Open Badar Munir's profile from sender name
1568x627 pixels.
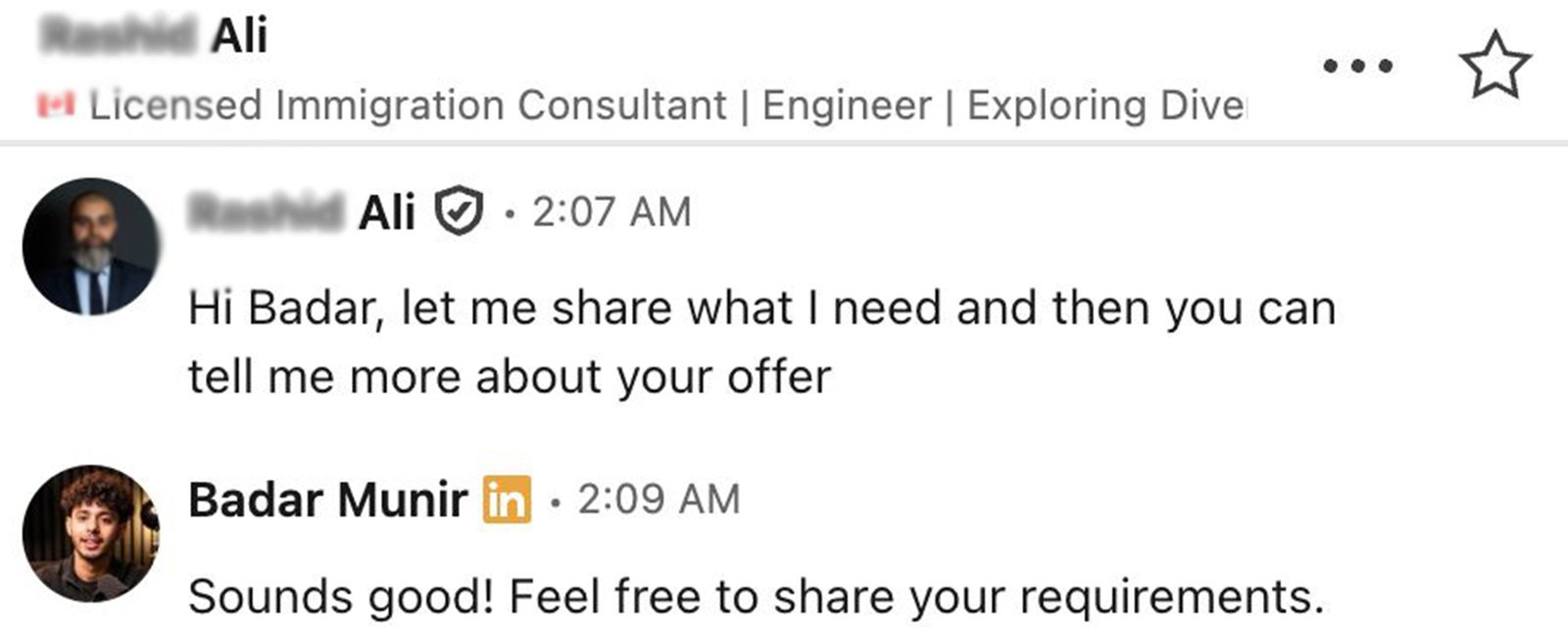coord(326,500)
